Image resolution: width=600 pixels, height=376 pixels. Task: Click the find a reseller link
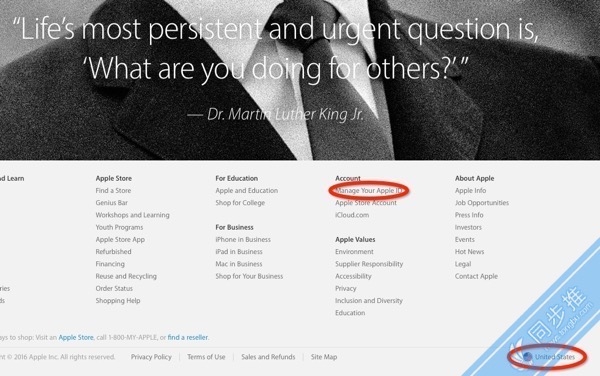coord(188,337)
